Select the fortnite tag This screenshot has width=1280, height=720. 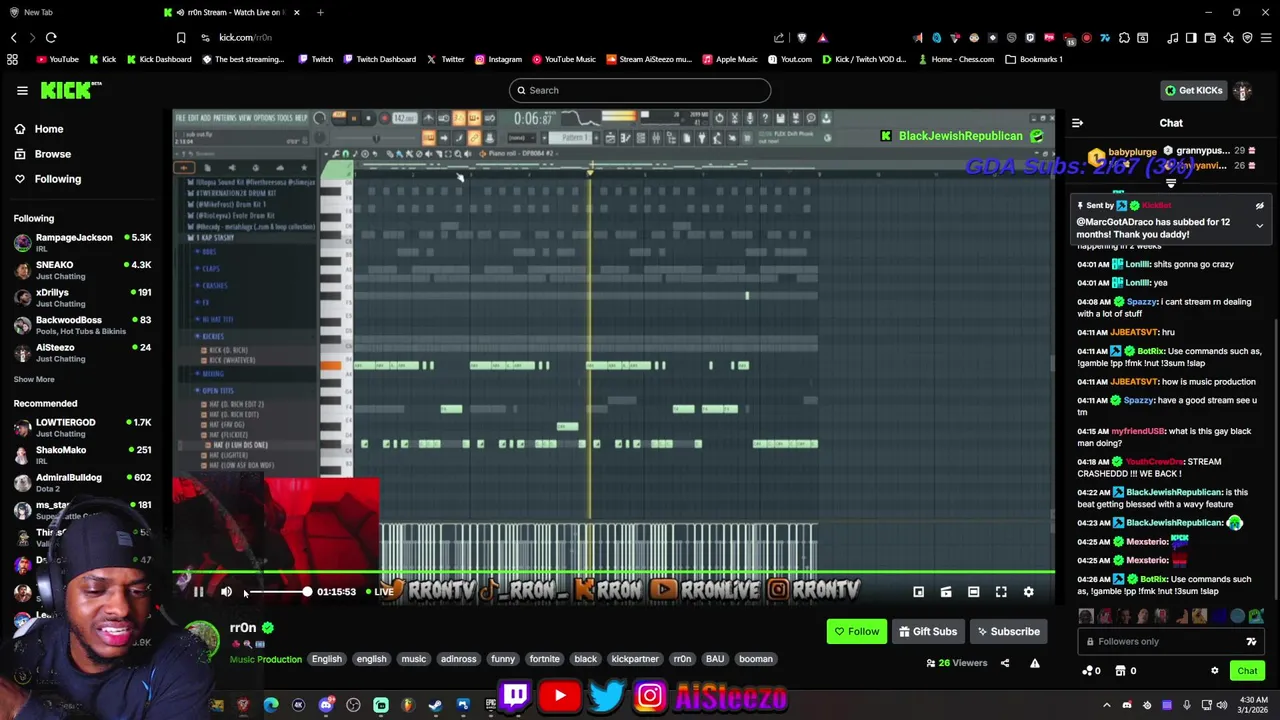[x=545, y=659]
